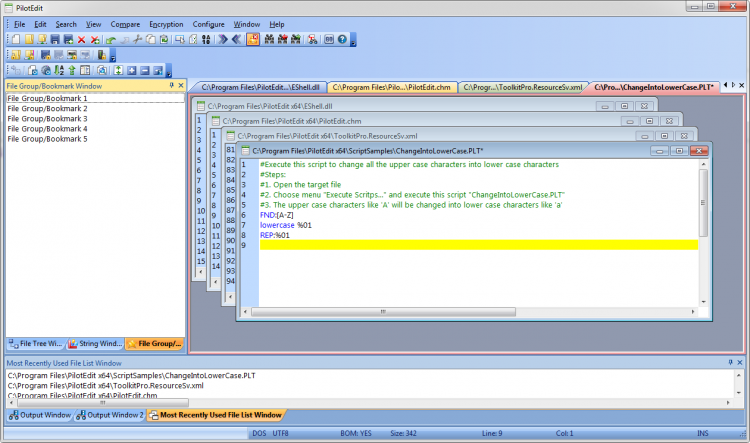Create a new file with the blank page icon
The width and height of the screenshot is (750, 443).
pyautogui.click(x=16, y=40)
